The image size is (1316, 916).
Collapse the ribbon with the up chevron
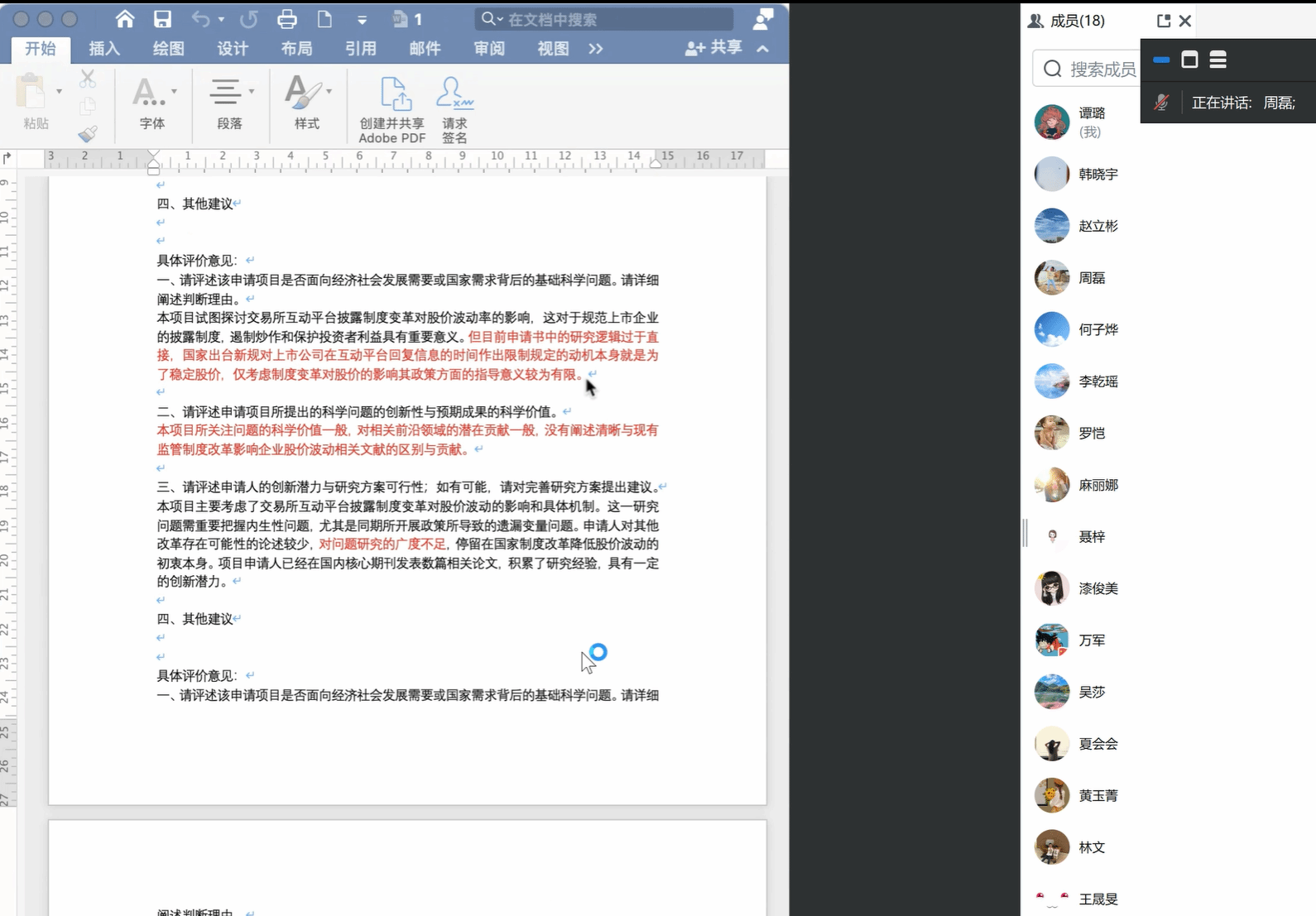pos(763,49)
